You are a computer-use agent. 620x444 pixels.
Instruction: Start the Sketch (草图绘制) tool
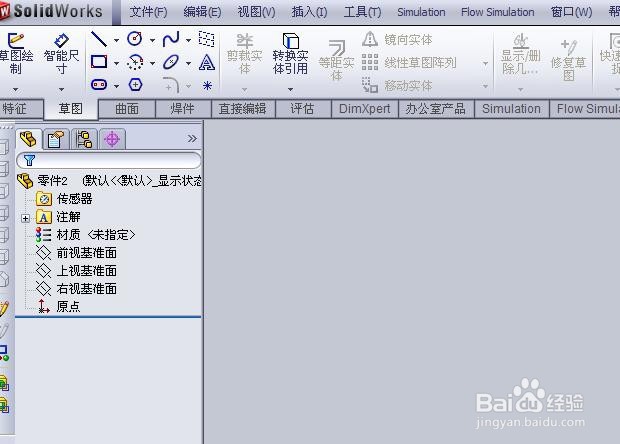coord(16,54)
